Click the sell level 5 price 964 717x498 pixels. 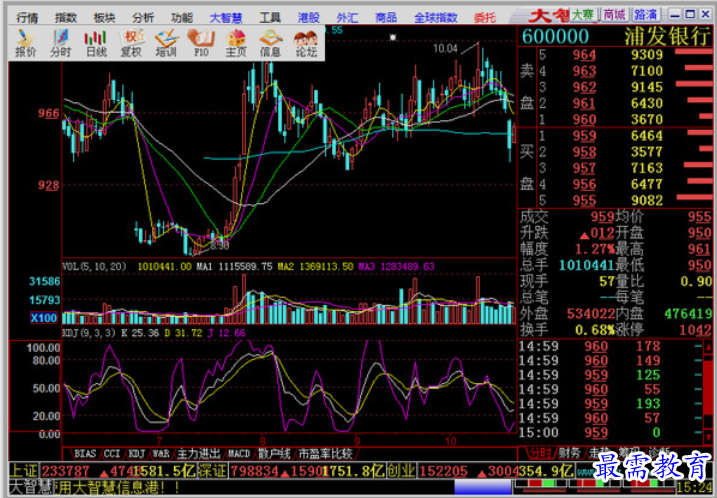[x=584, y=55]
